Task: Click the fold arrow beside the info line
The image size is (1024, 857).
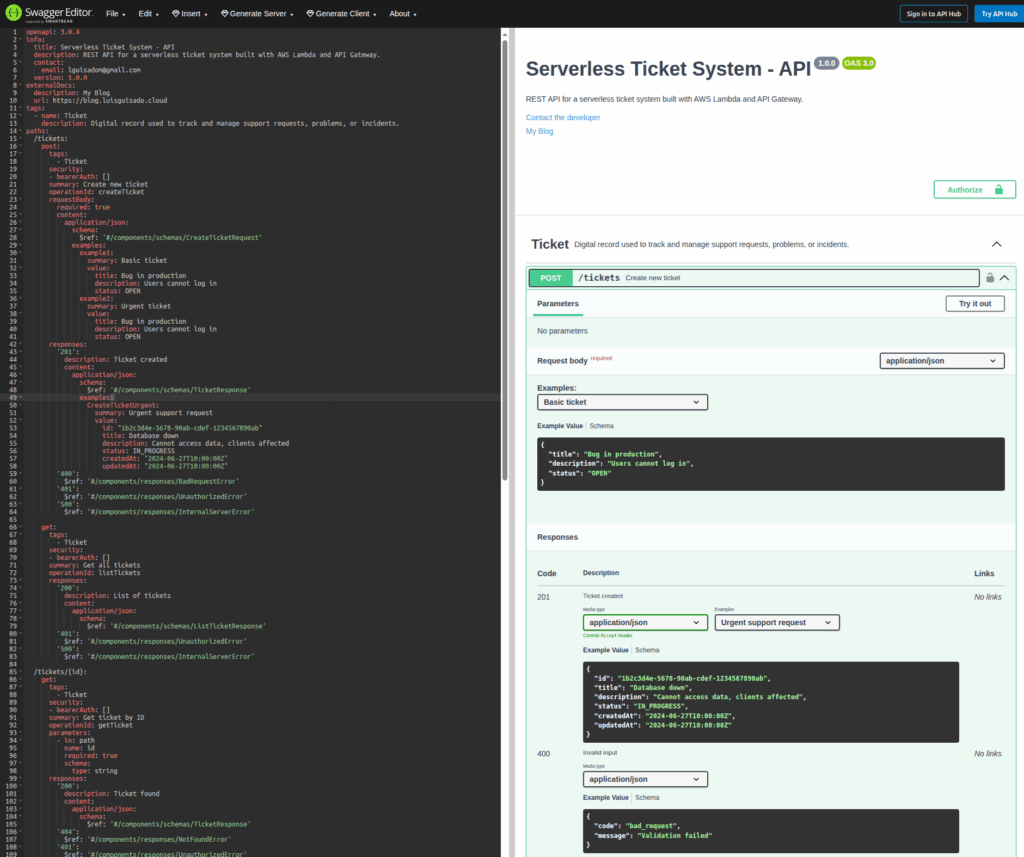Action: tap(22, 40)
